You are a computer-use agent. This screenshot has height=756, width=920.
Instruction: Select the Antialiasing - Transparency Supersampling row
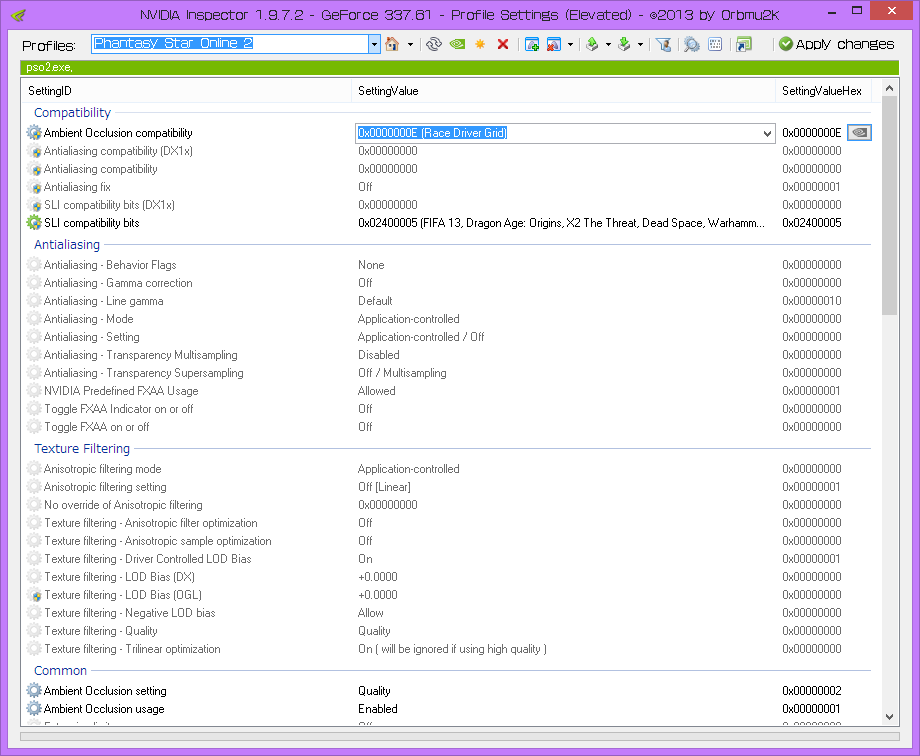447,373
